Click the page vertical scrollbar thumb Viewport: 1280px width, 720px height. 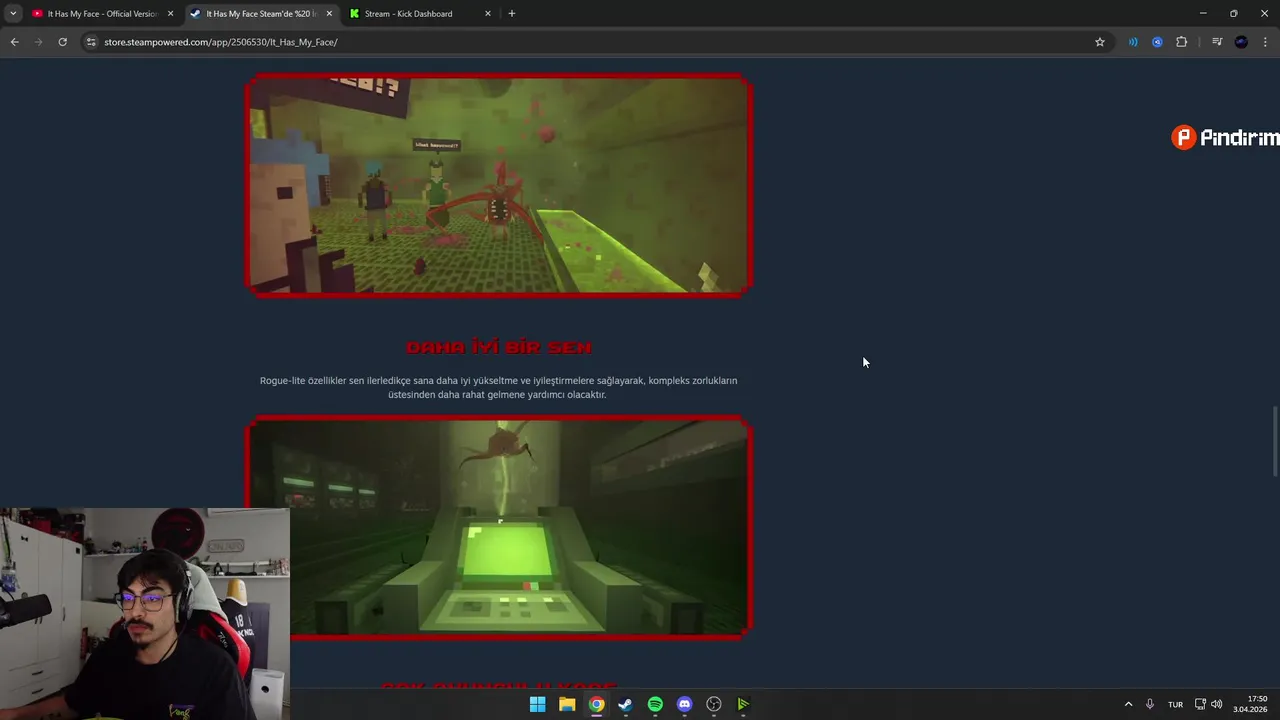point(1274,441)
